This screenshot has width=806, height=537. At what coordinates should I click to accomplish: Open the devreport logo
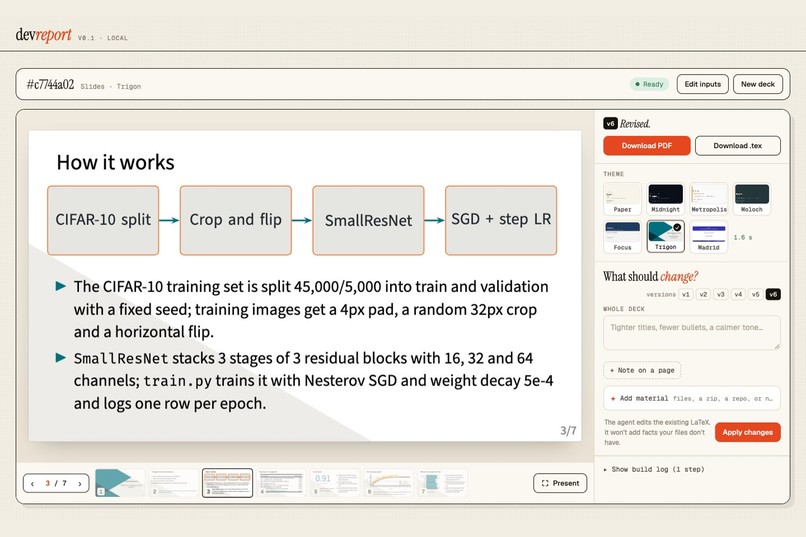[x=44, y=35]
